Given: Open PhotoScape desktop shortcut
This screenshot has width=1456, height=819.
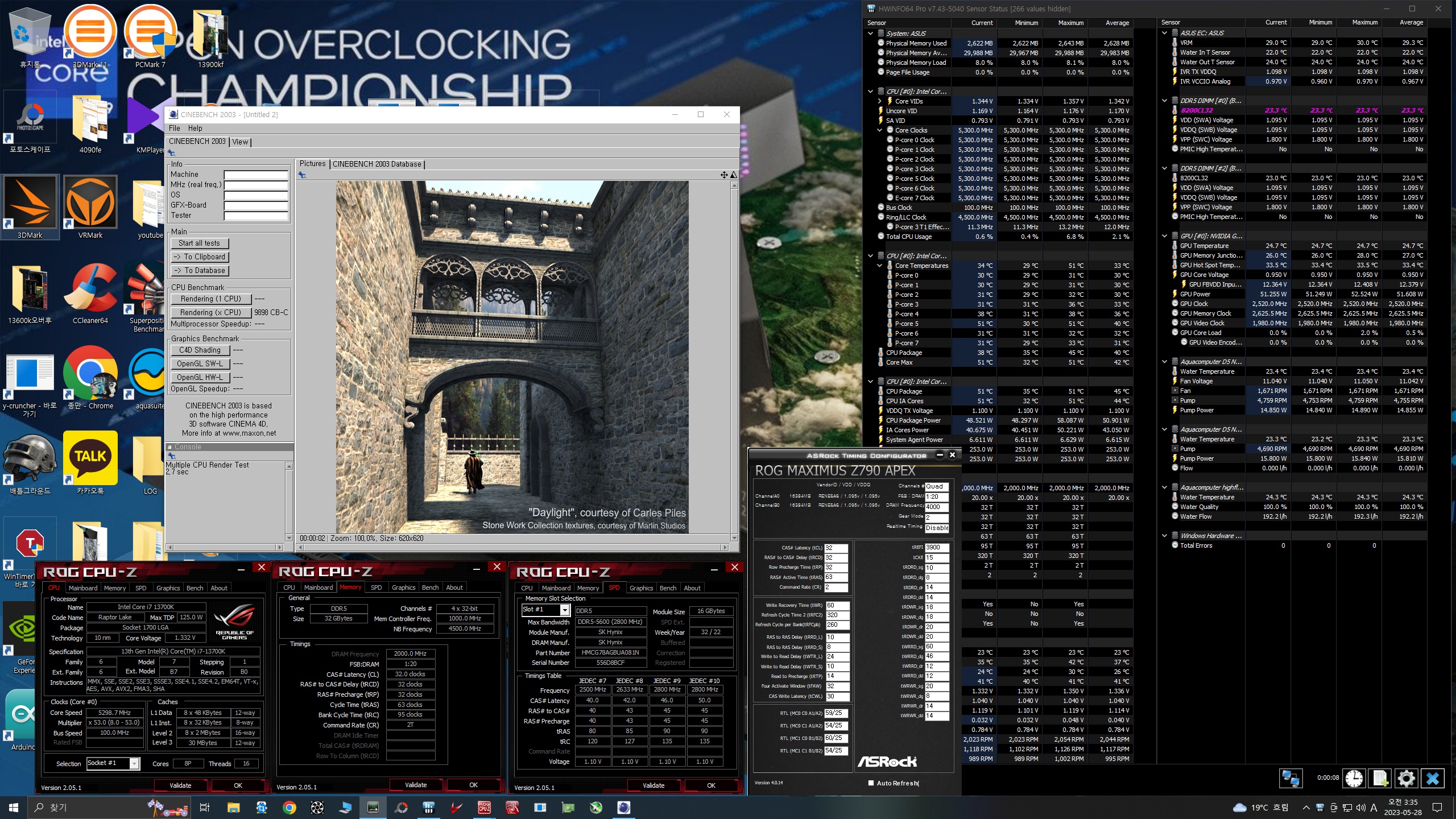Looking at the screenshot, I should point(30,122).
